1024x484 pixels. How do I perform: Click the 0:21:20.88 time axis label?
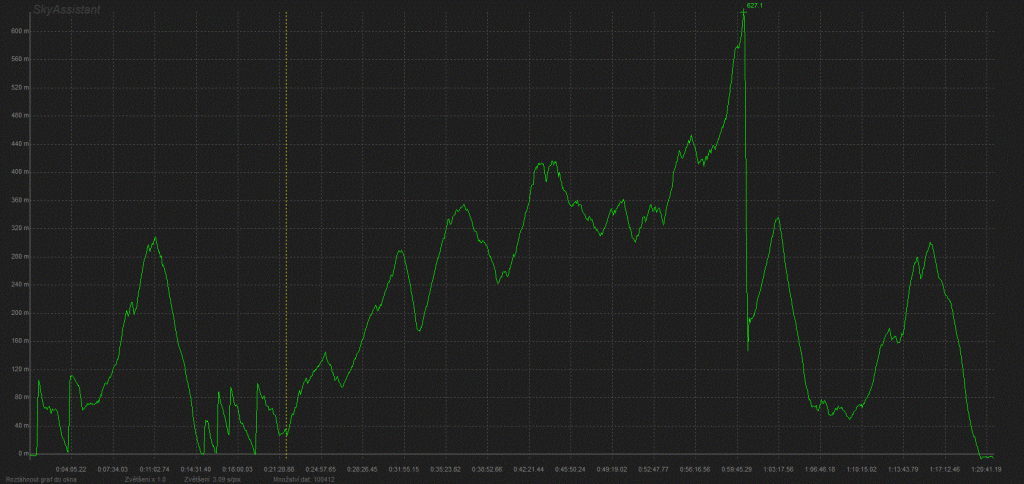(x=279, y=468)
